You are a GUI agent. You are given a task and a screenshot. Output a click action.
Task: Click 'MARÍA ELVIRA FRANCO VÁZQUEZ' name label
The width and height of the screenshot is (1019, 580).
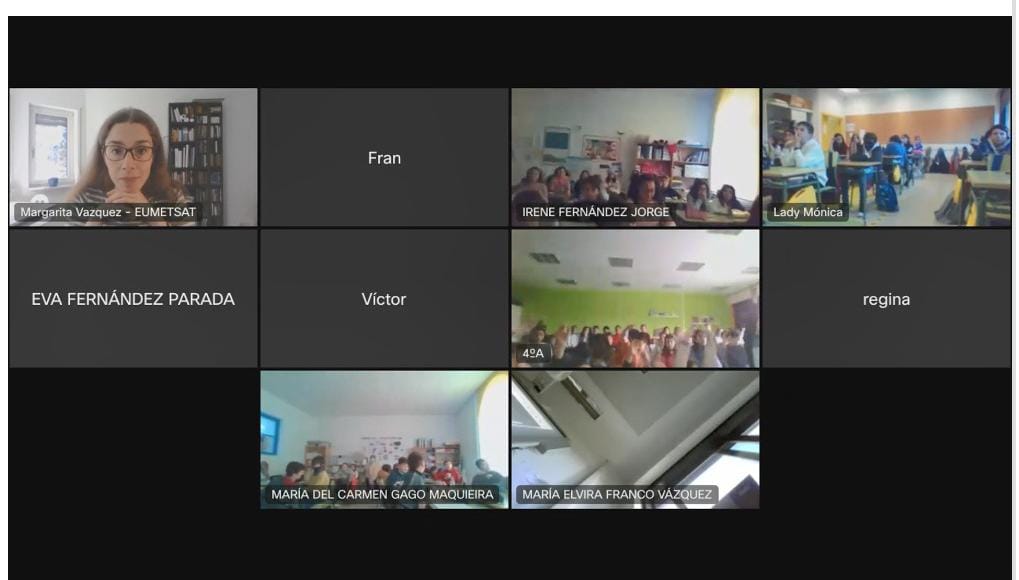pyautogui.click(x=617, y=494)
